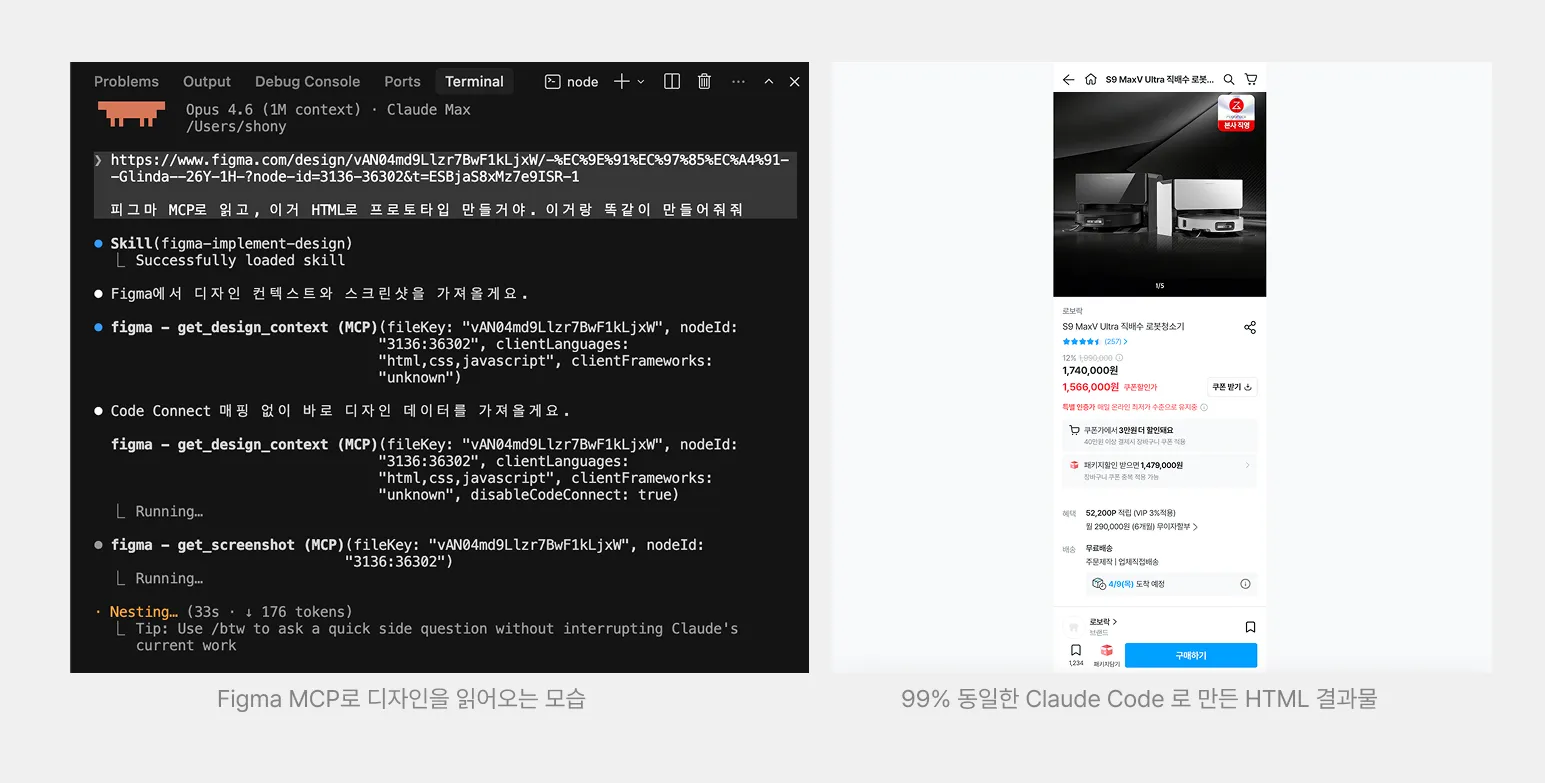The width and height of the screenshot is (1545, 783).
Task: Open terminal panel more actions menu
Action: [738, 82]
